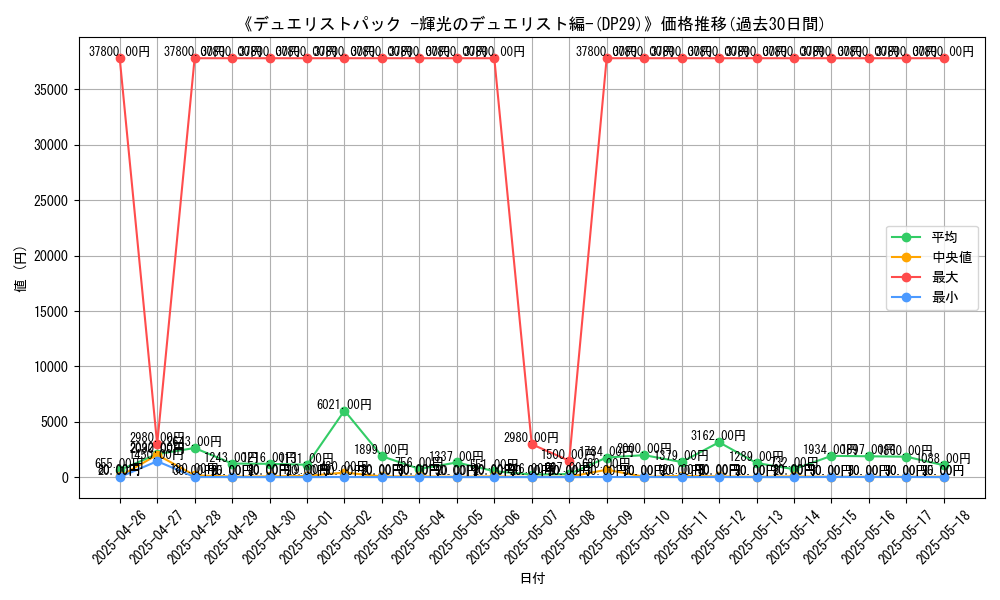Click the 1379.00円 data label

(x=681, y=455)
